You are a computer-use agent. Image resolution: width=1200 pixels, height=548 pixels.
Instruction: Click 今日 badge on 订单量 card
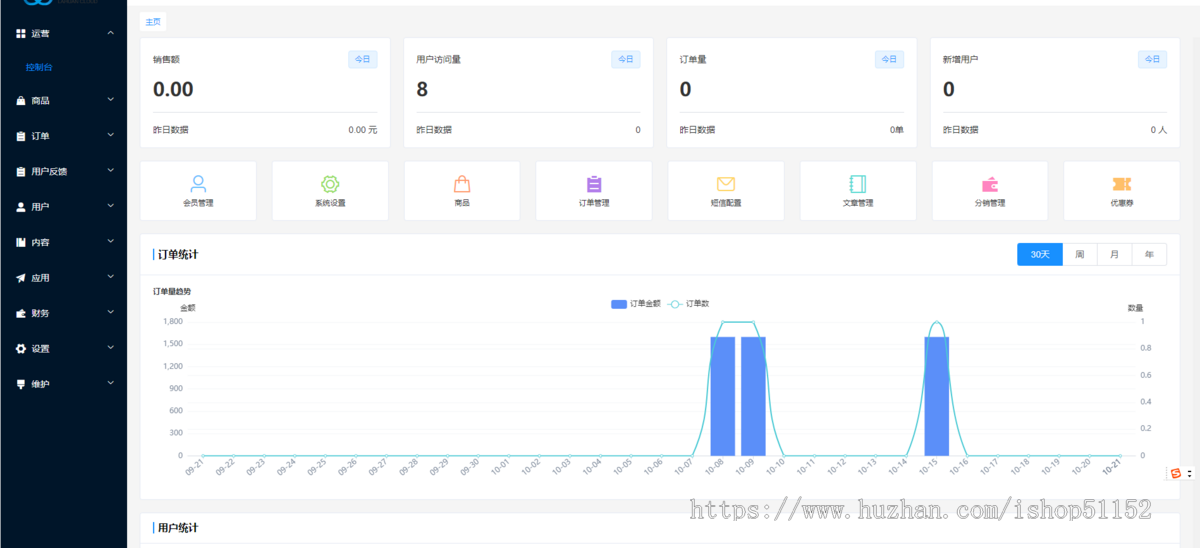point(889,59)
